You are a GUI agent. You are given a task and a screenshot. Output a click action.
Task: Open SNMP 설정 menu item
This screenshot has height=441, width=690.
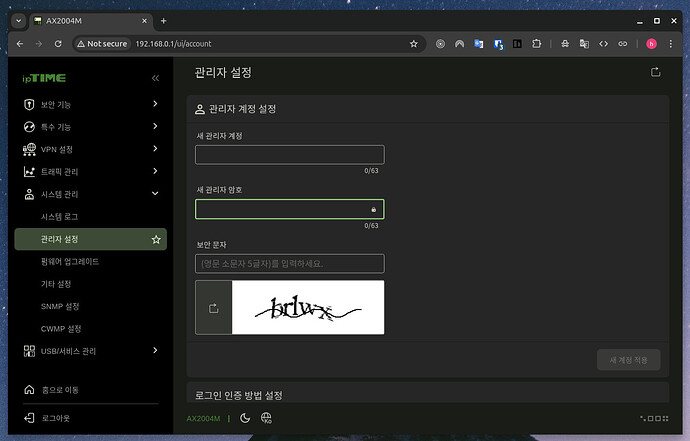tap(60, 306)
